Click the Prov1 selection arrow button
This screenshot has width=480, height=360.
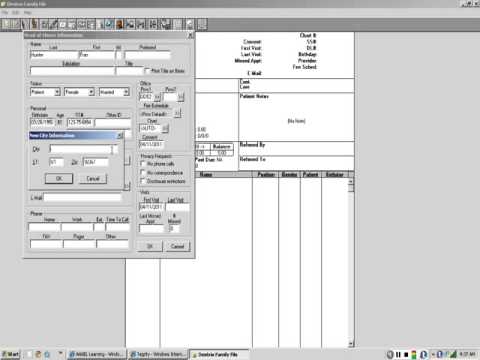(x=157, y=97)
